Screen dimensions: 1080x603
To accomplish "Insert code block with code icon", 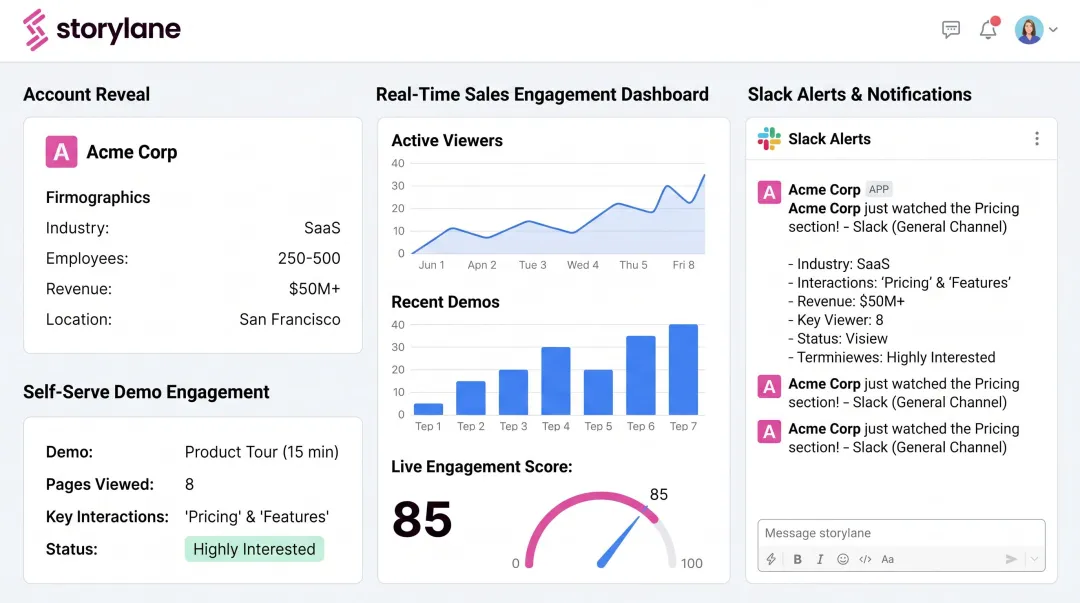I will [865, 559].
